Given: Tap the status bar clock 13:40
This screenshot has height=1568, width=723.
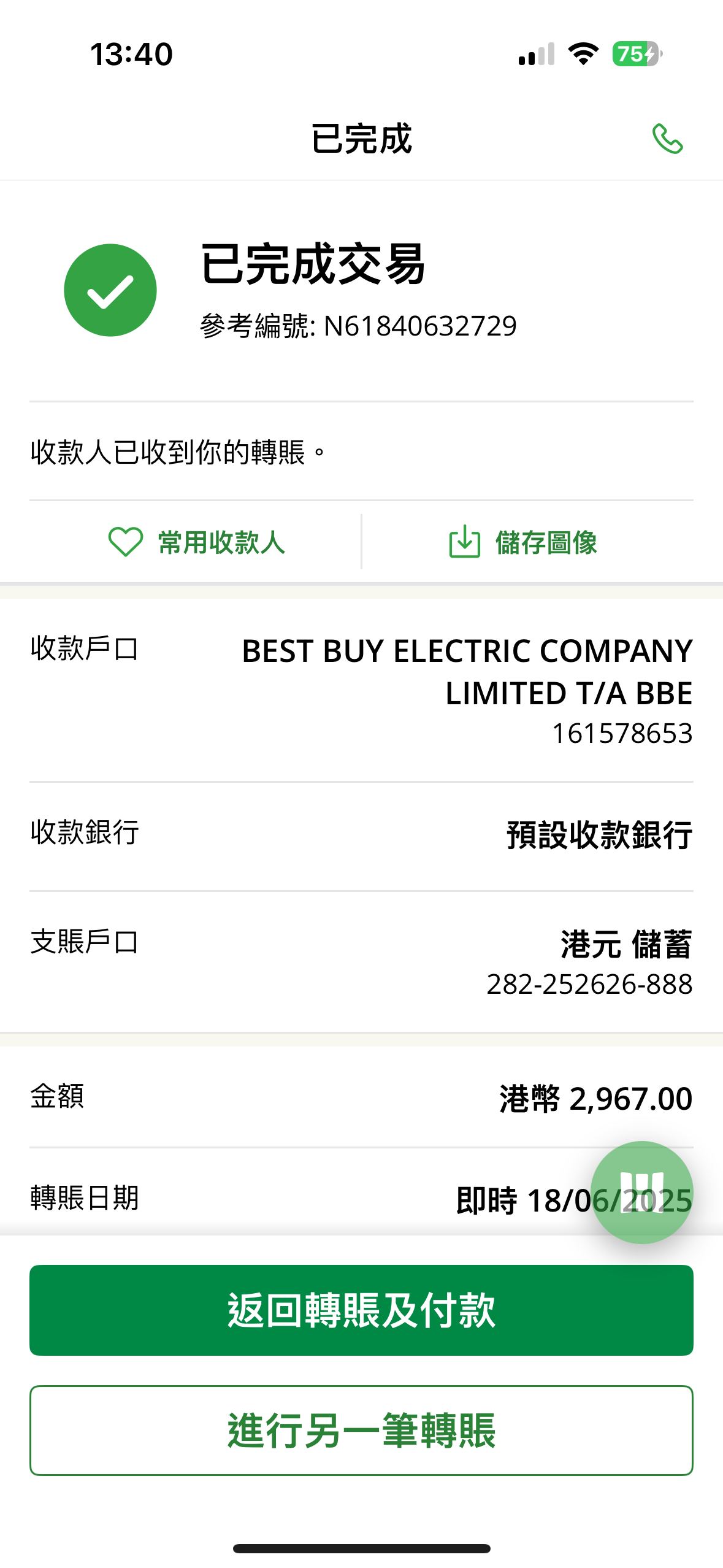Looking at the screenshot, I should [131, 54].
